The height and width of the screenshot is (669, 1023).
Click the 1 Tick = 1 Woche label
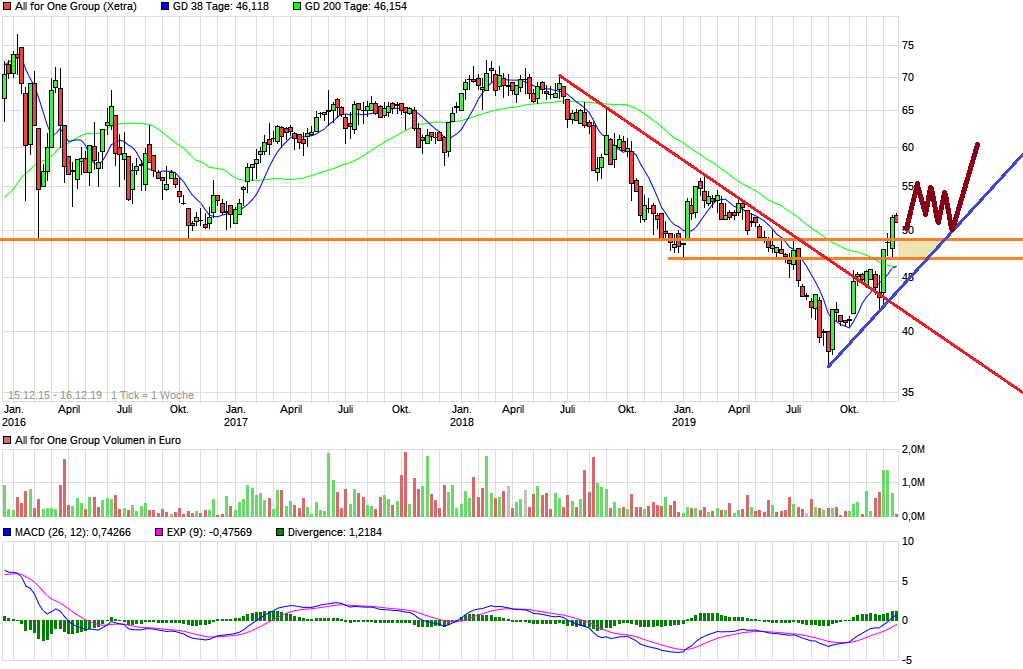(152, 395)
